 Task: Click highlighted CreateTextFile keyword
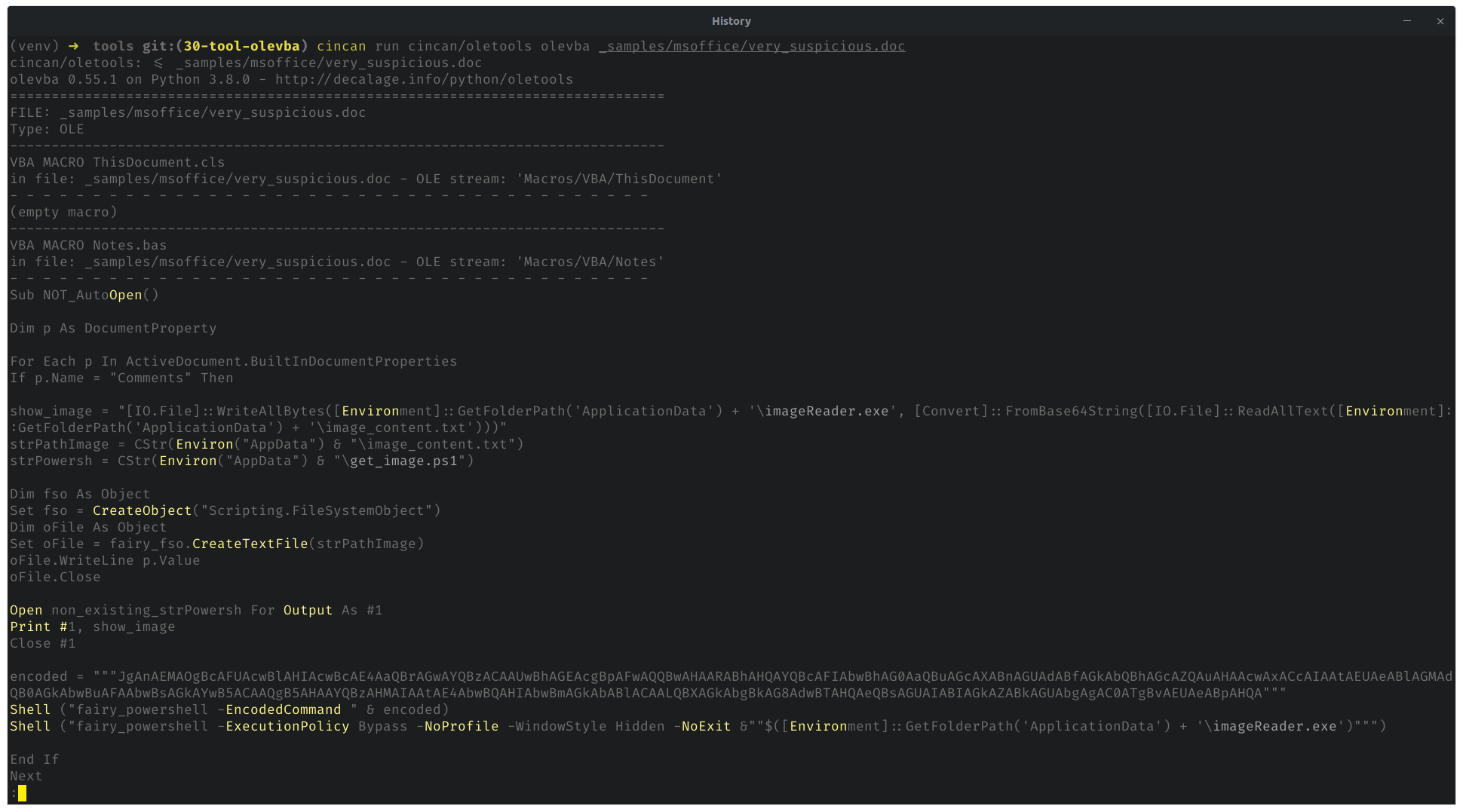click(250, 544)
